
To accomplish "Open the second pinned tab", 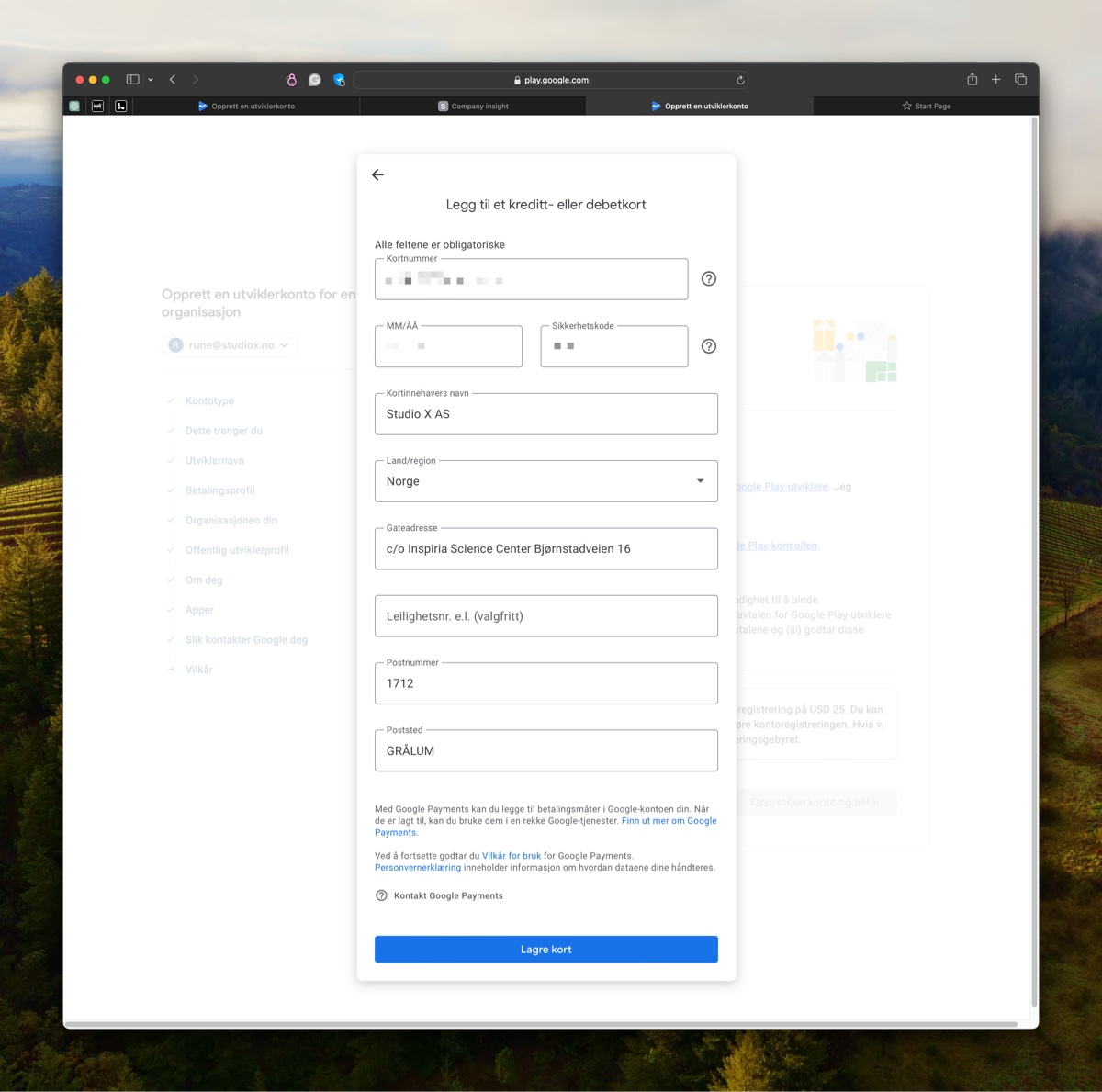I will coord(97,106).
